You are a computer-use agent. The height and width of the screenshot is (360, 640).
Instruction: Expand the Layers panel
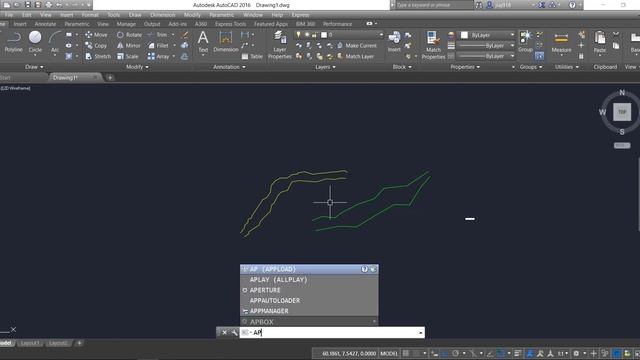coord(325,67)
